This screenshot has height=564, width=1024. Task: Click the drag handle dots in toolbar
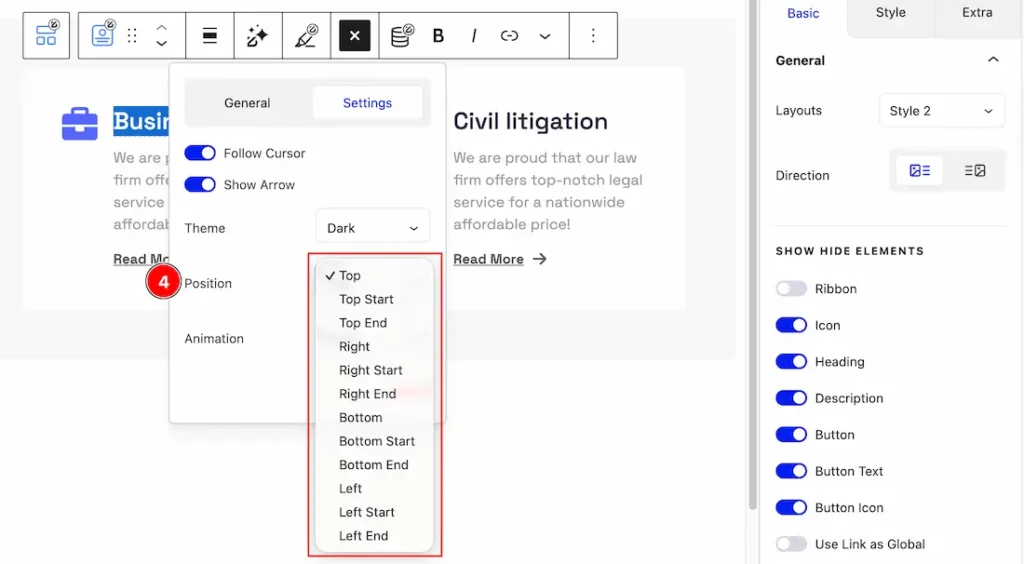(132, 36)
